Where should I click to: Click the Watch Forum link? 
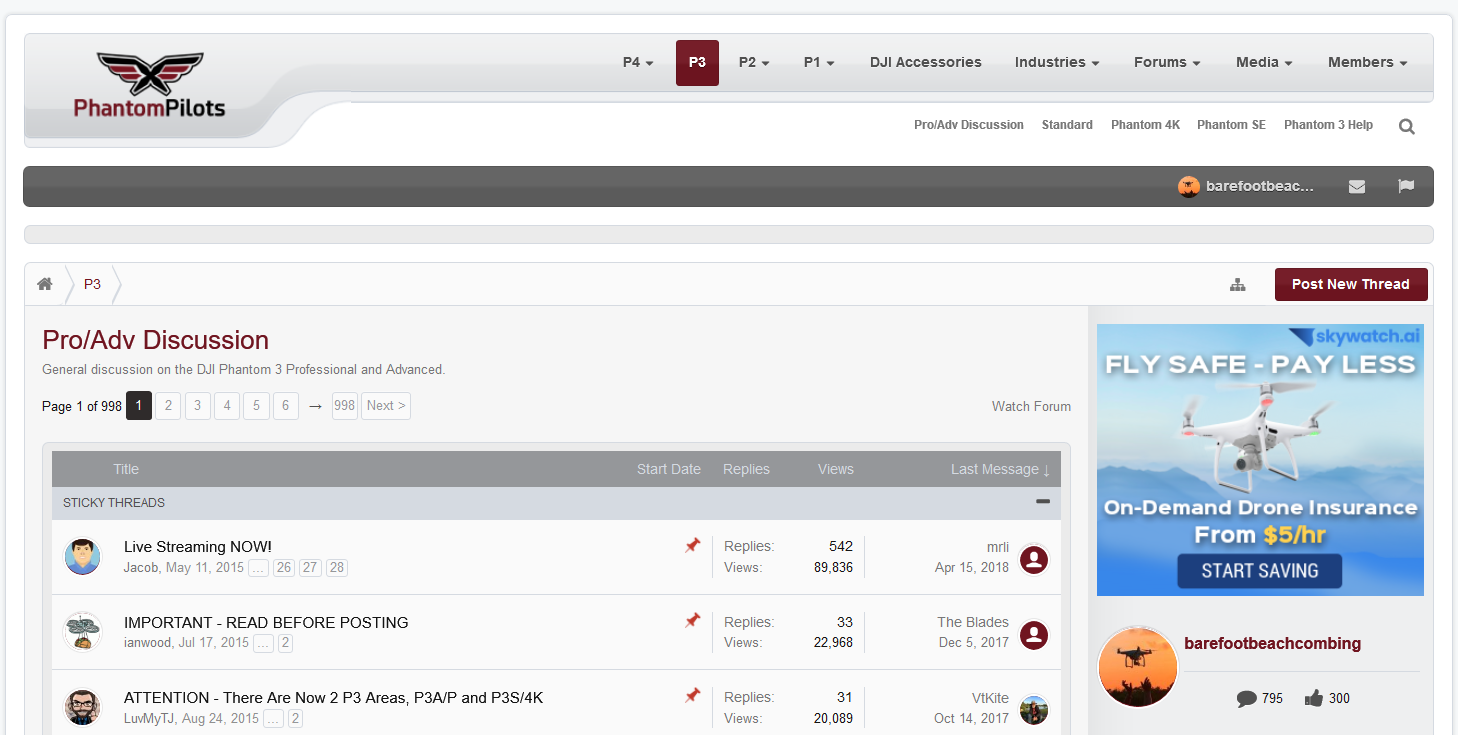(1031, 406)
